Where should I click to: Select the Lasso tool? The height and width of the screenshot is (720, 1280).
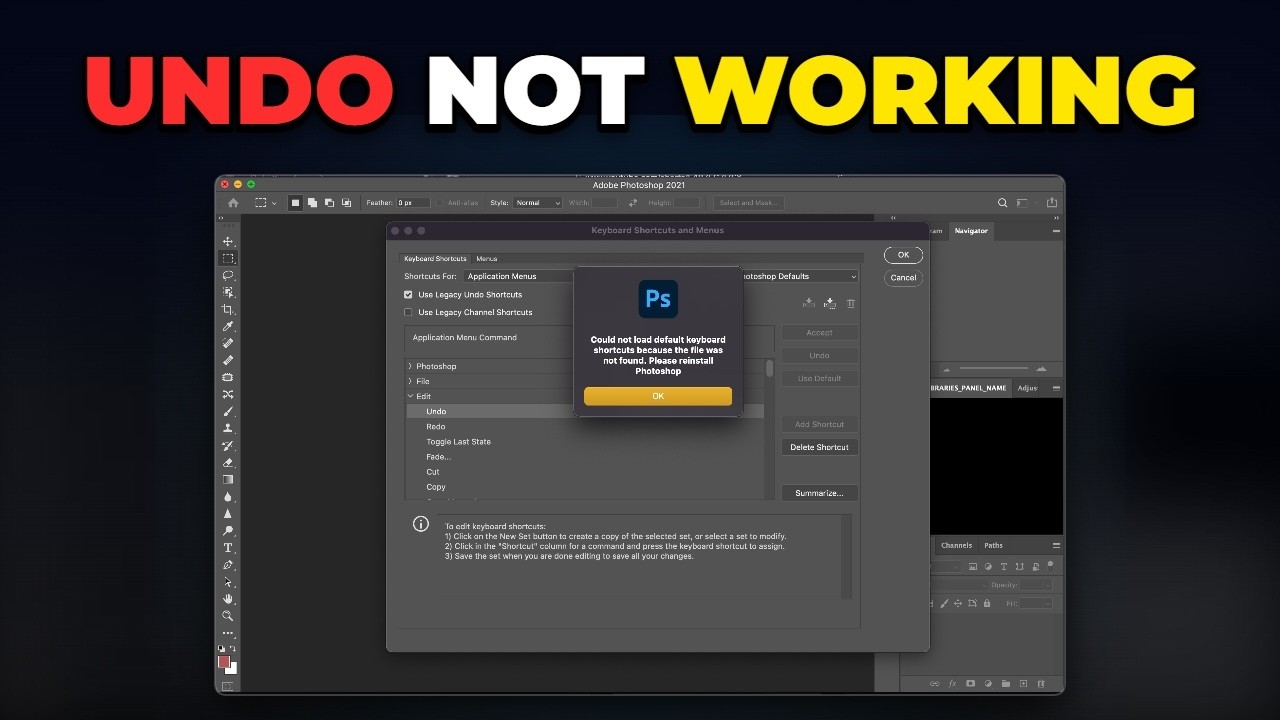coord(228,275)
